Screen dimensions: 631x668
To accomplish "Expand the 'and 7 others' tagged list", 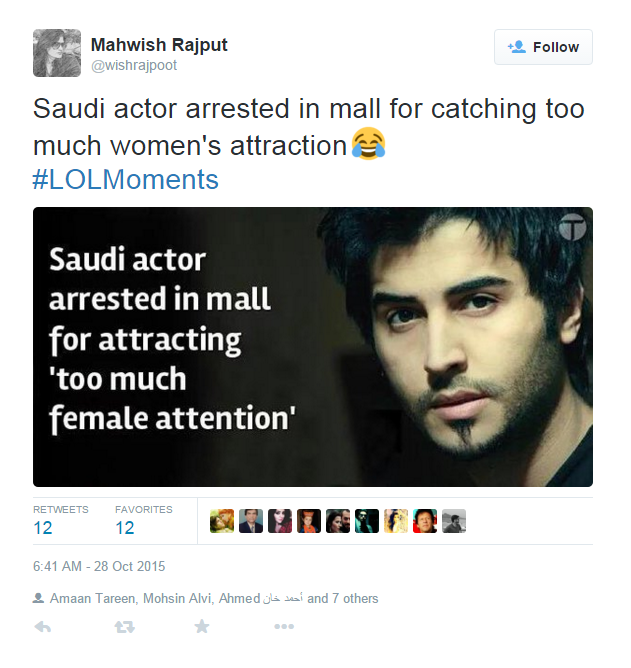I will [343, 599].
